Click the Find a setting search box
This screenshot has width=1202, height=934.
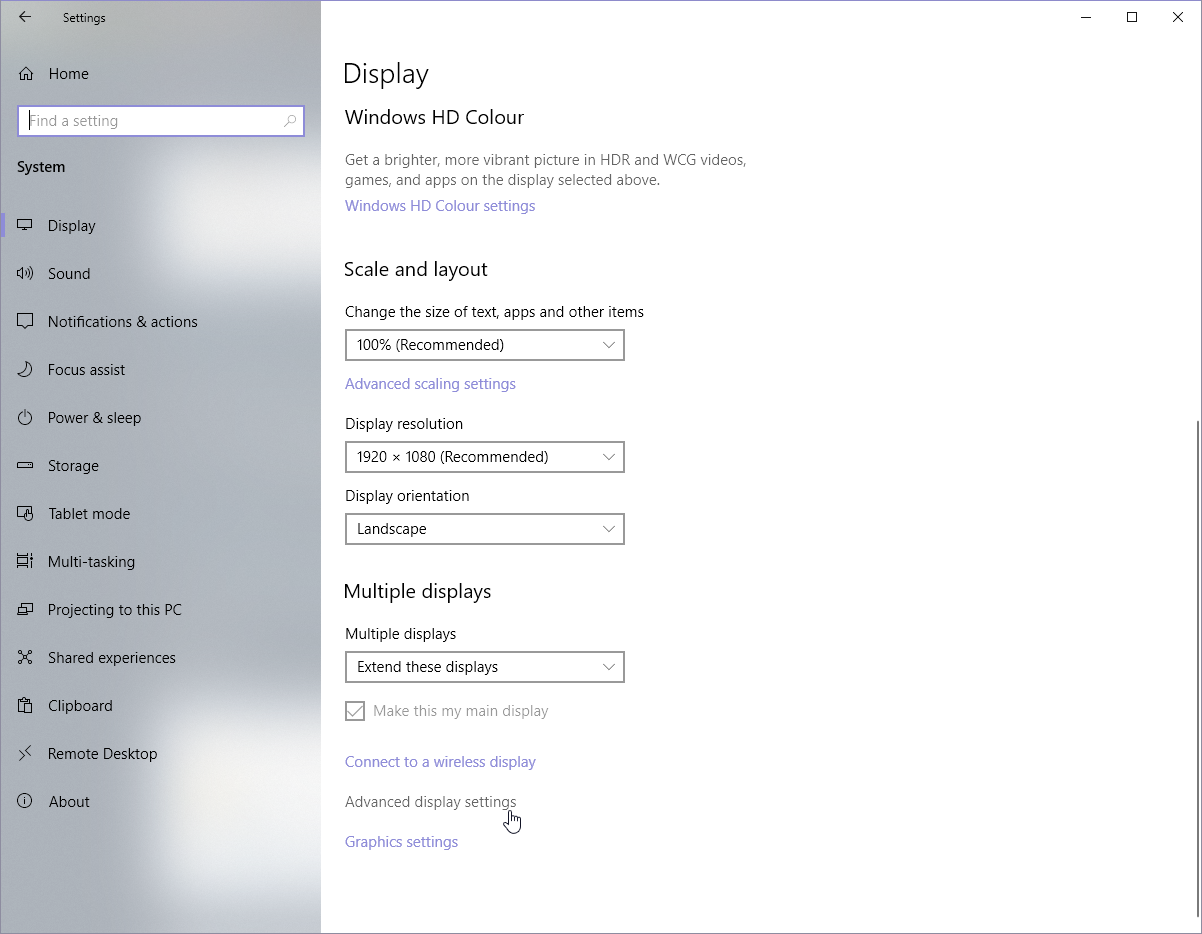(161, 121)
